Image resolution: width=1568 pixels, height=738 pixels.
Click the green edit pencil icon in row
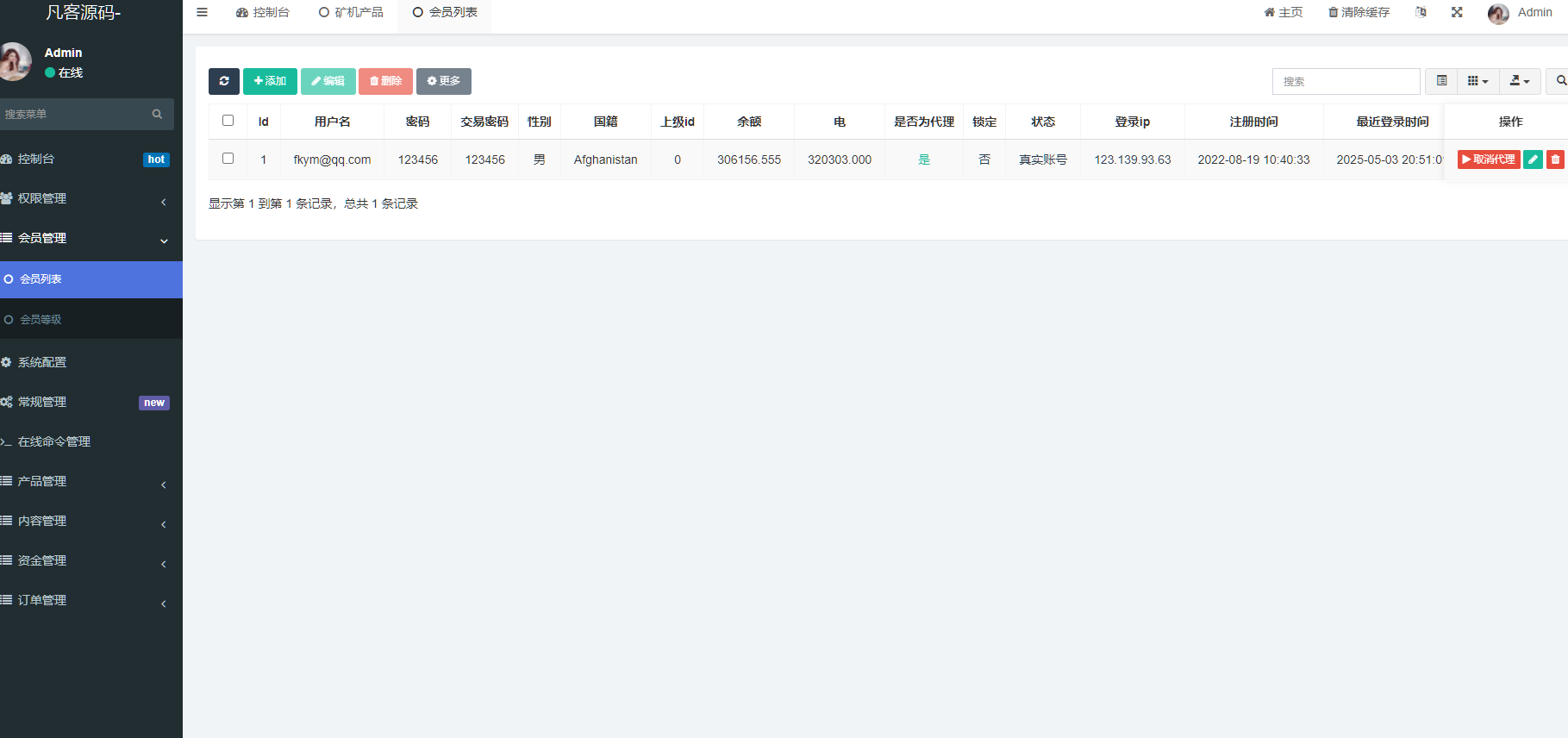click(1533, 159)
